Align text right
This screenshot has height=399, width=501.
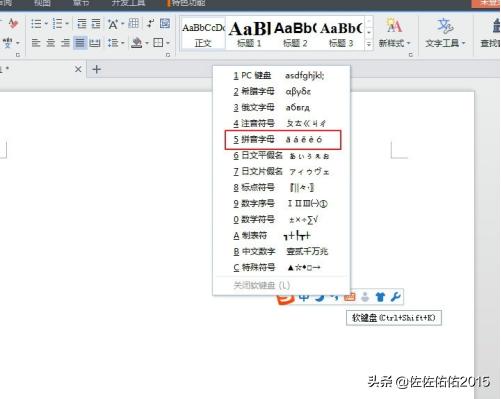(x=65, y=43)
